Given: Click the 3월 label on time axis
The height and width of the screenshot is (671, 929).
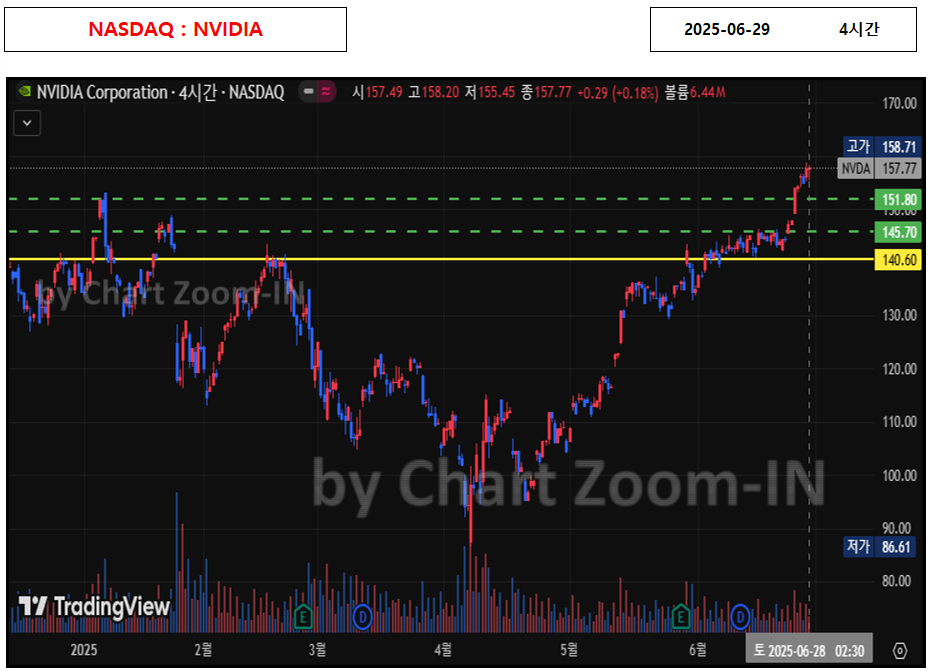Looking at the screenshot, I should tap(318, 650).
